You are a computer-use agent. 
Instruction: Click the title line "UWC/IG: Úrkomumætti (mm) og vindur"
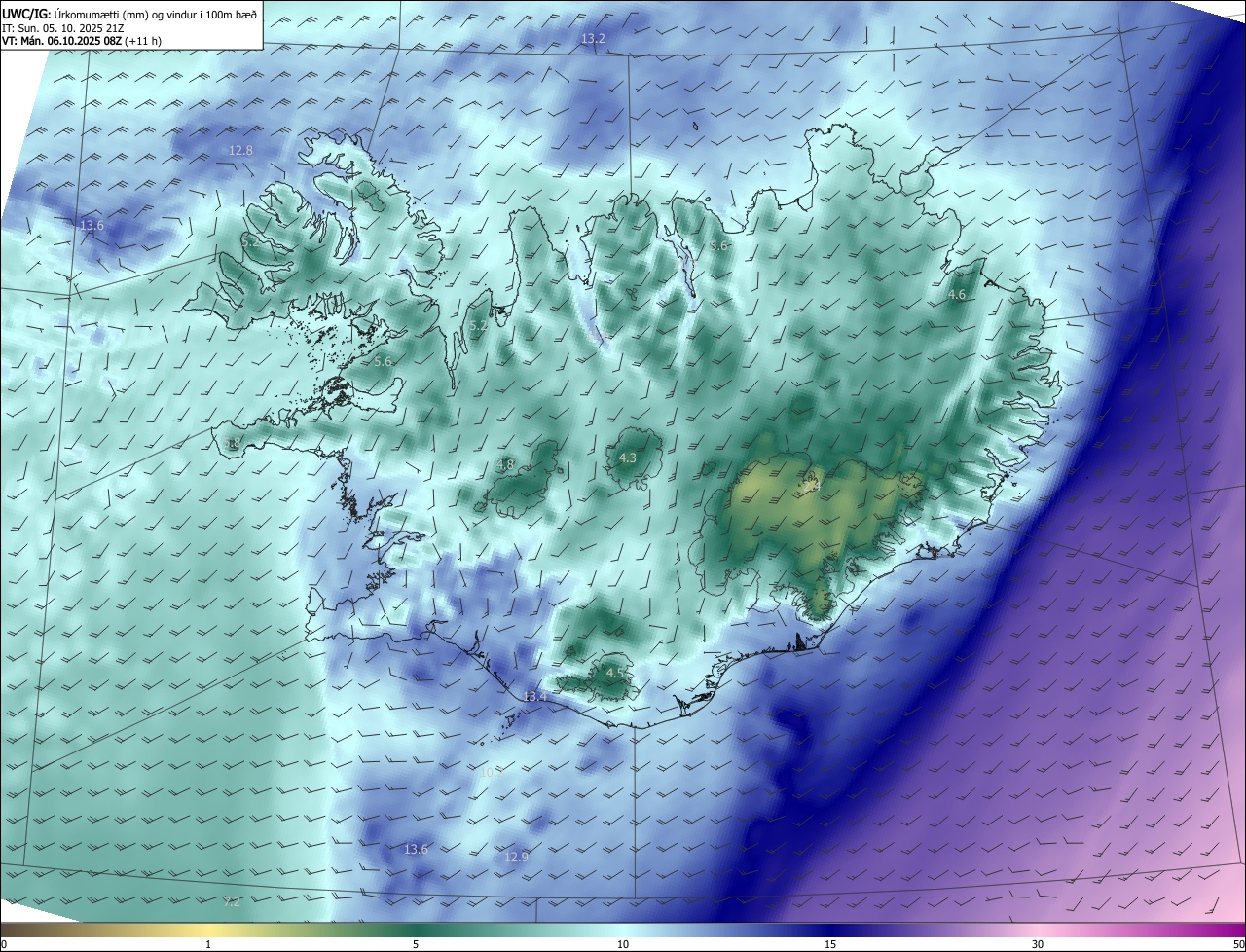130,13
